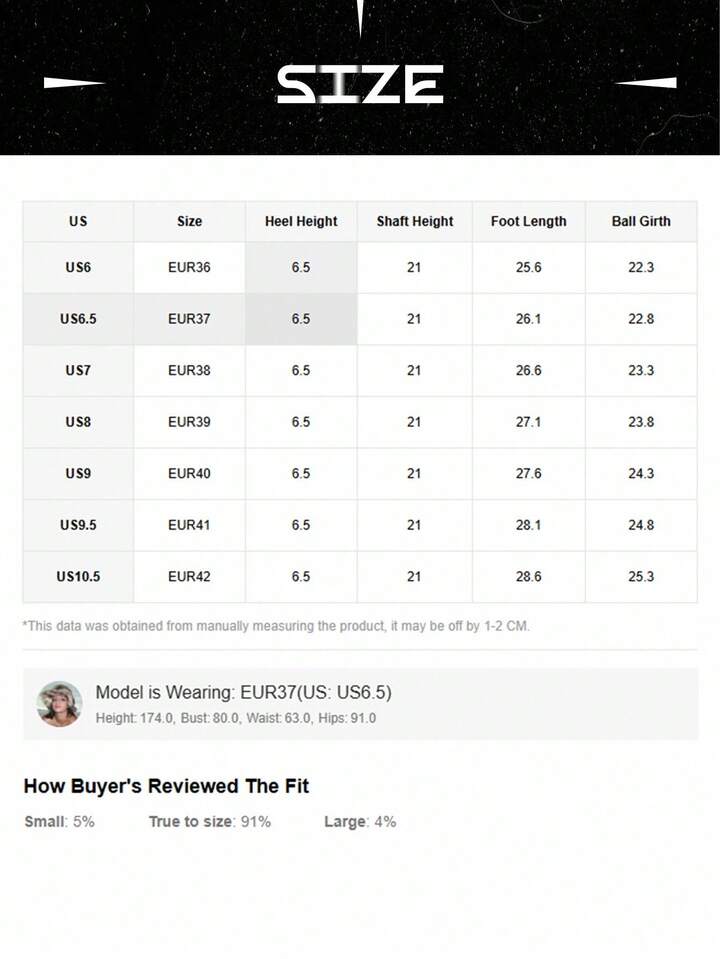Choose the US6 size row

click(x=78, y=268)
